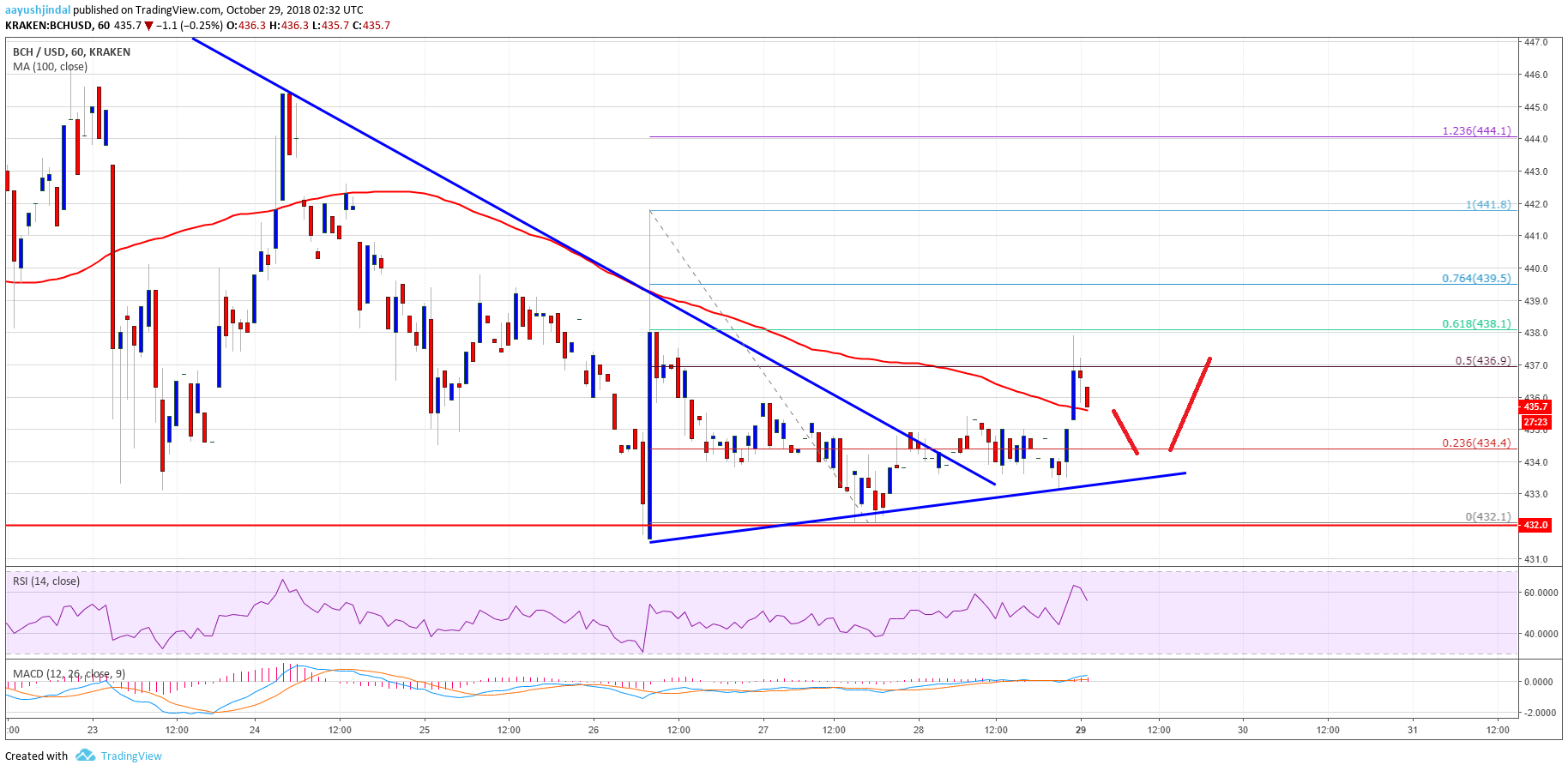1568x771 pixels.
Task: Click the 60.0000 level on RSI scale
Action: point(1540,593)
